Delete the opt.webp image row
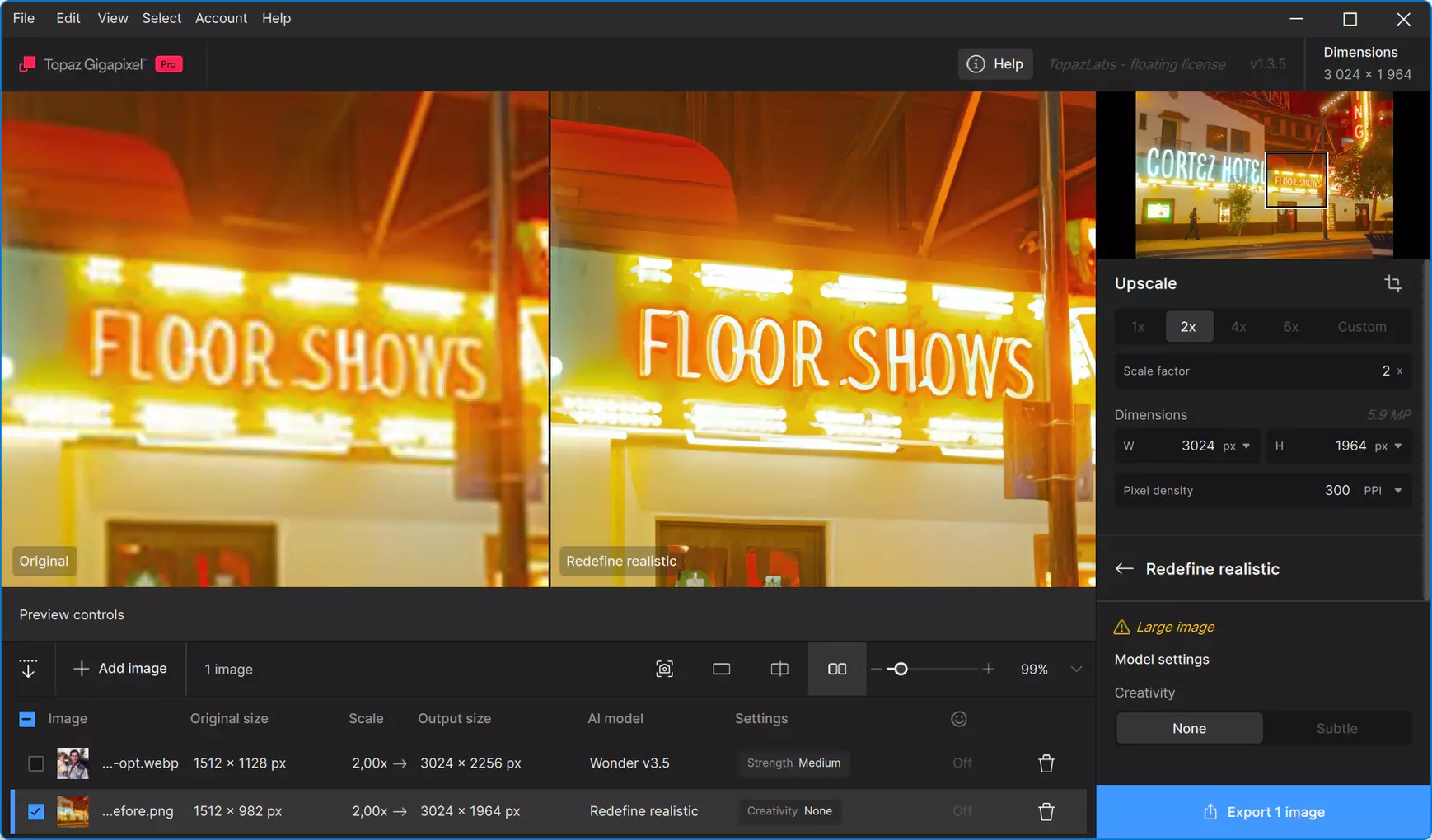1432x840 pixels. click(1046, 763)
